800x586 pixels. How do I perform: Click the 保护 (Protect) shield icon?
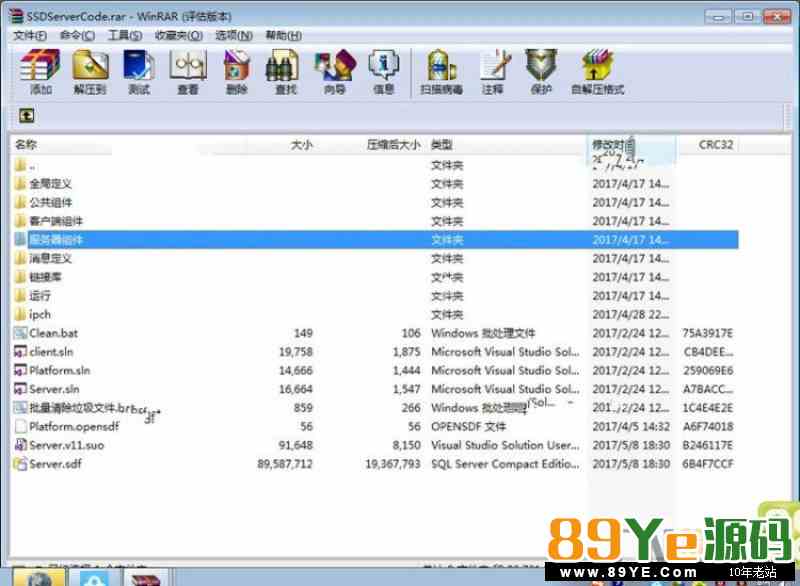(x=541, y=72)
